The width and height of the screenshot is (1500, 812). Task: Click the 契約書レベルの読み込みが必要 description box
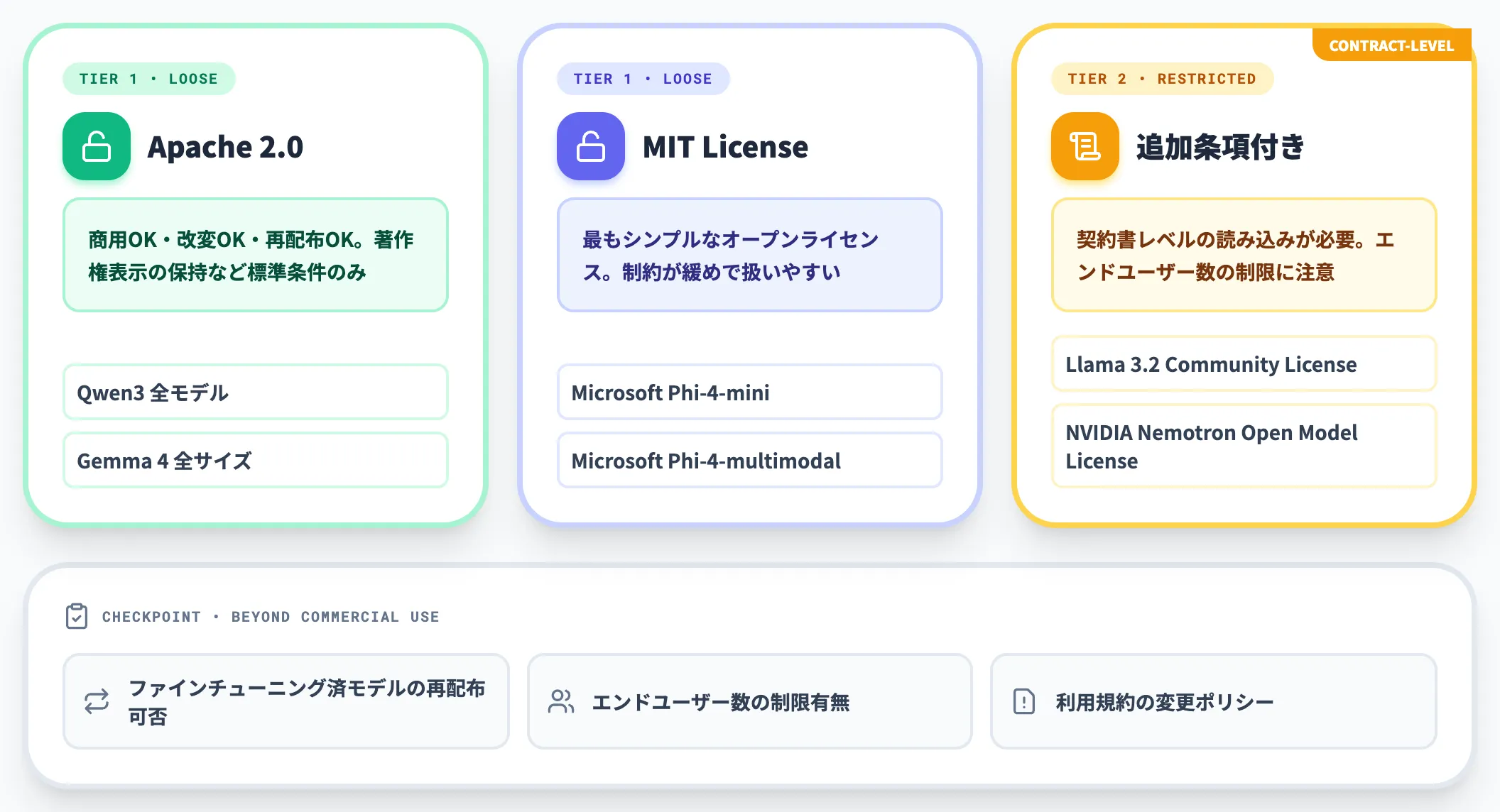coord(1244,255)
